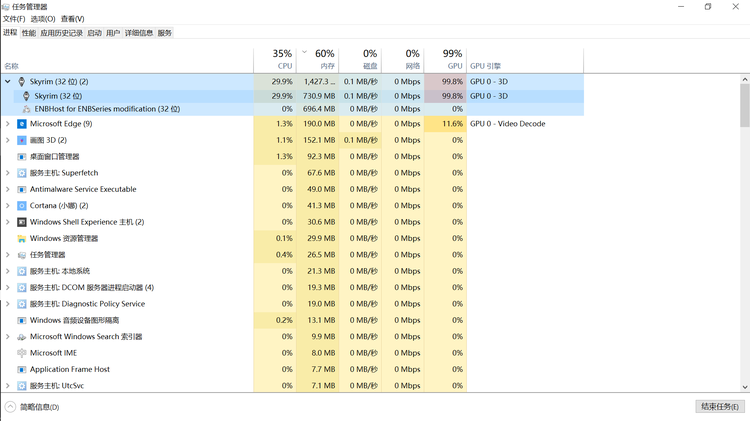Expand the Microsoft Windows Search 索引器 row
This screenshot has height=421, width=750.
click(x=8, y=337)
